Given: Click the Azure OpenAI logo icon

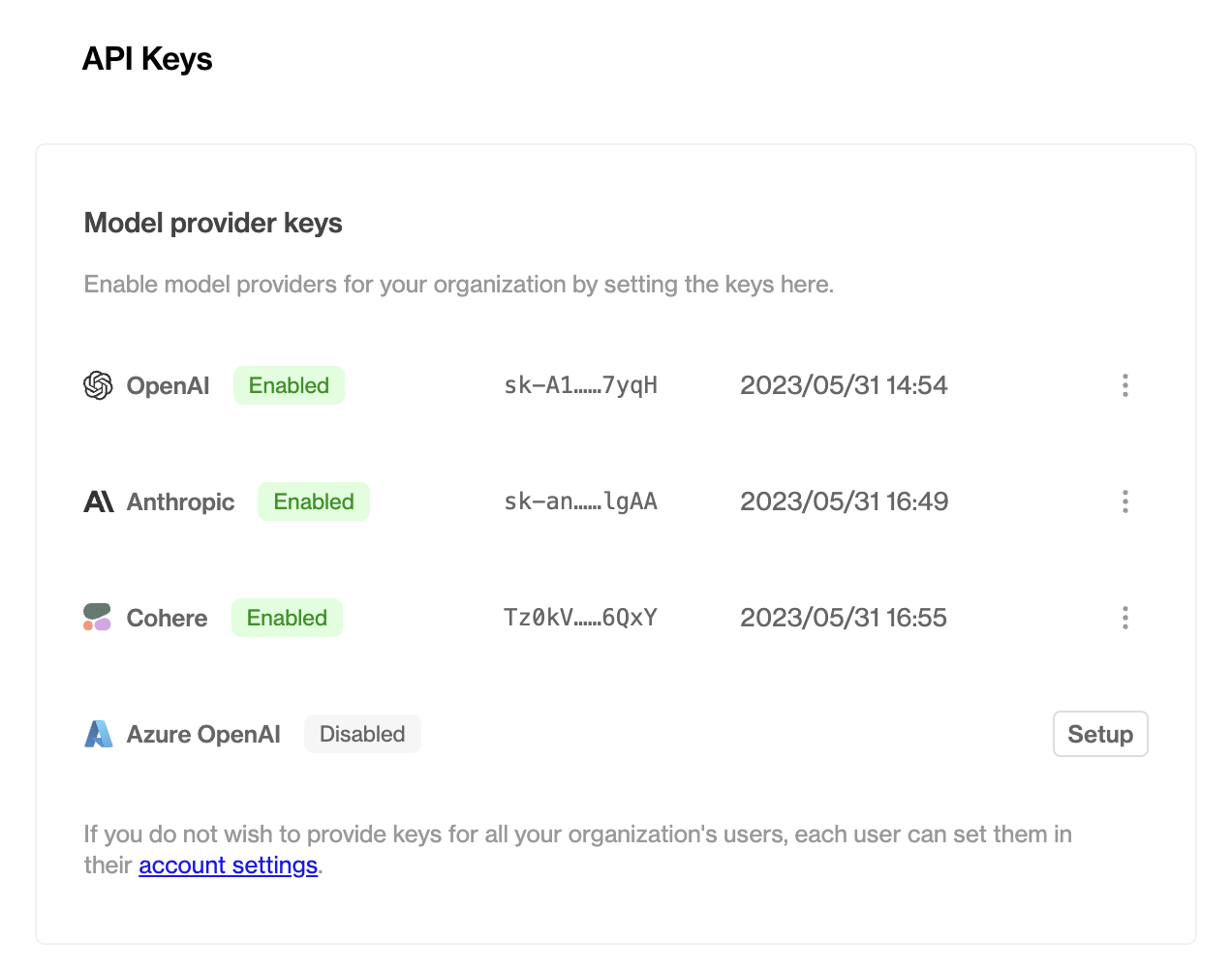Looking at the screenshot, I should [99, 734].
